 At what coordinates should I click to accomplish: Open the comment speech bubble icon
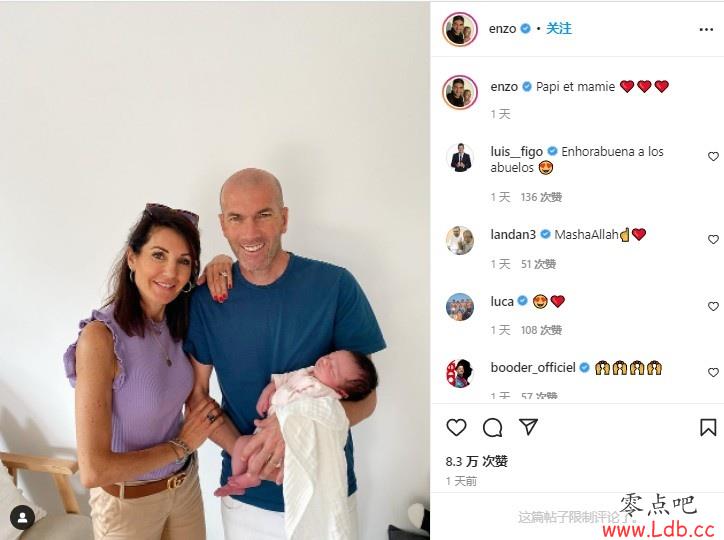[x=493, y=428]
